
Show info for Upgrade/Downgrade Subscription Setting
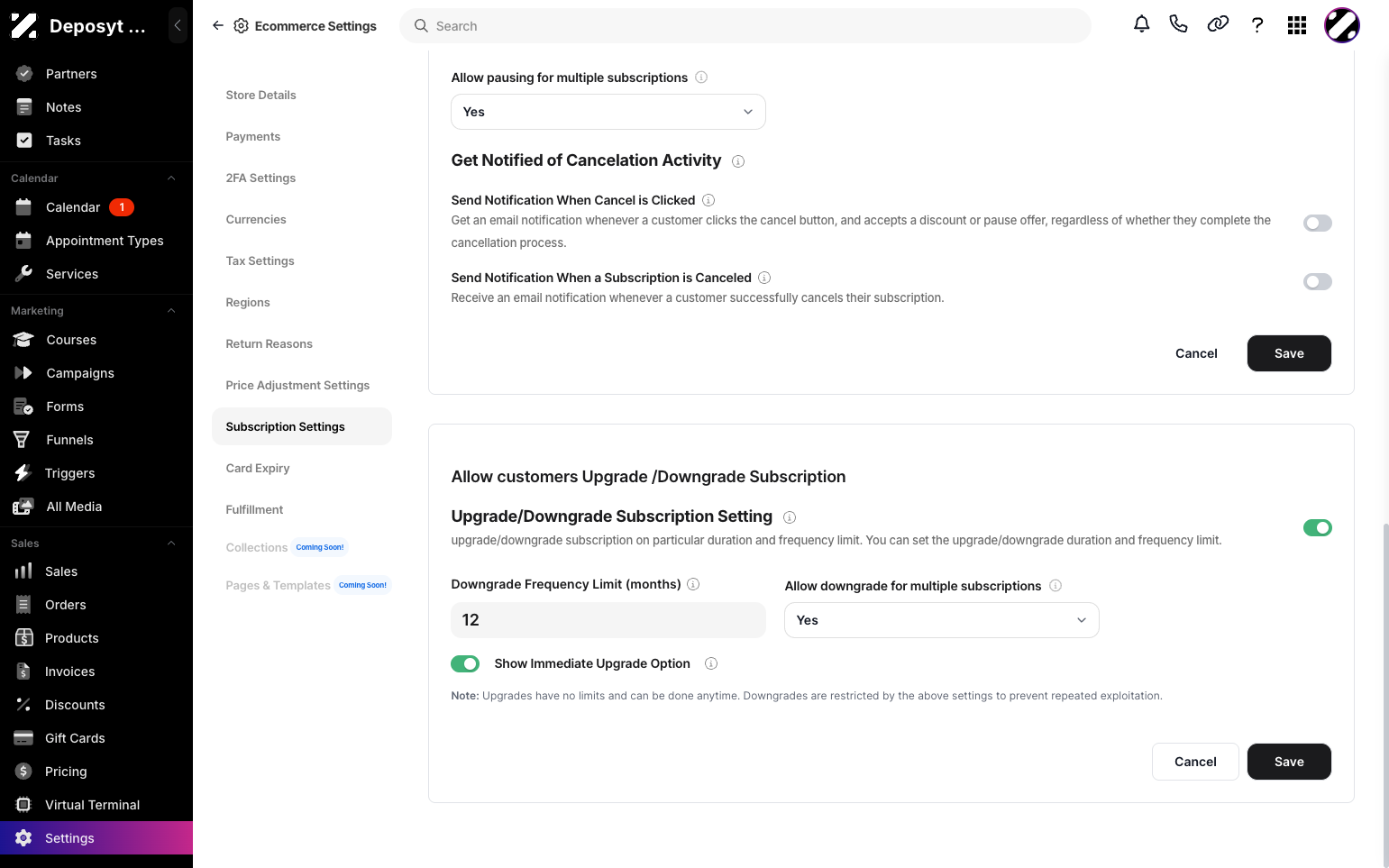pyautogui.click(x=790, y=517)
